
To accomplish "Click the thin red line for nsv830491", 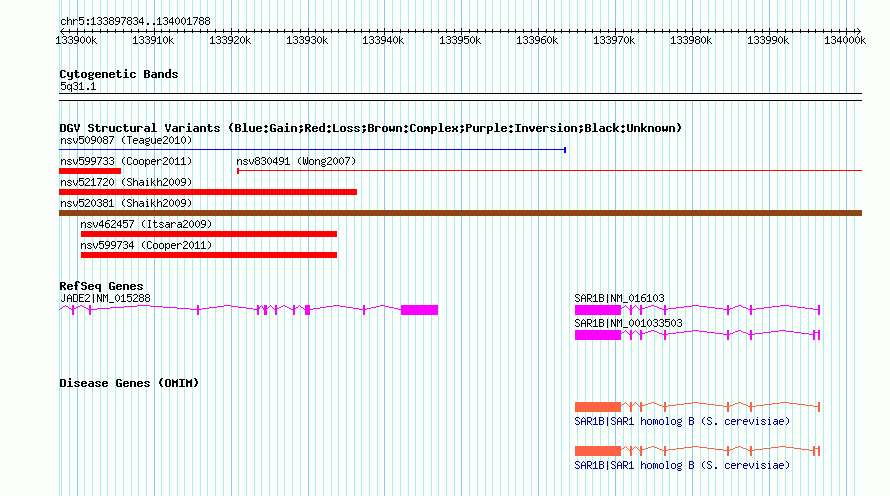I will [x=549, y=171].
